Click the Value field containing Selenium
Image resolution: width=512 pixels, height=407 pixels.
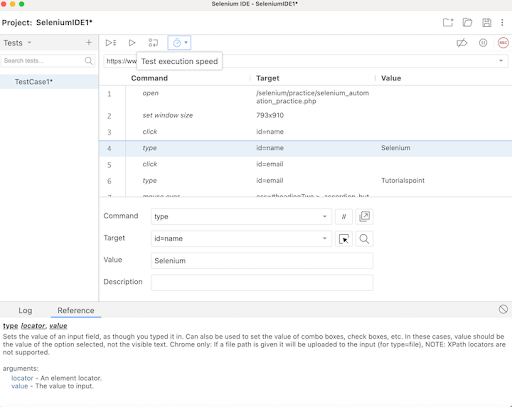pyautogui.click(x=262, y=261)
